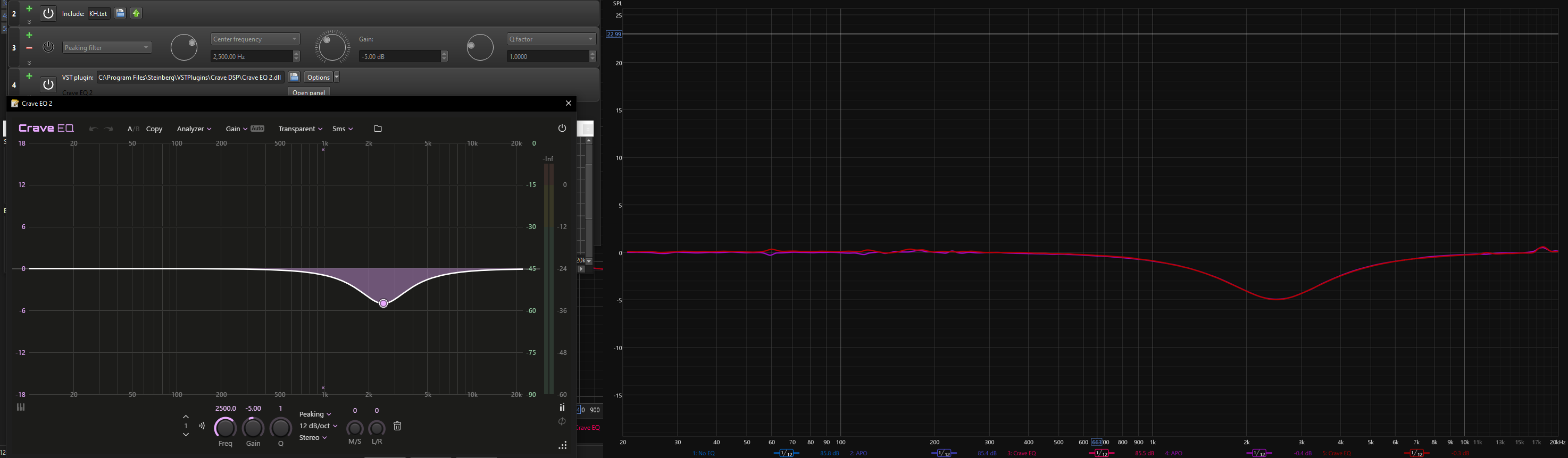1568x458 pixels.
Task: Open Options dropdown arrow for VST plugin
Action: pos(337,77)
